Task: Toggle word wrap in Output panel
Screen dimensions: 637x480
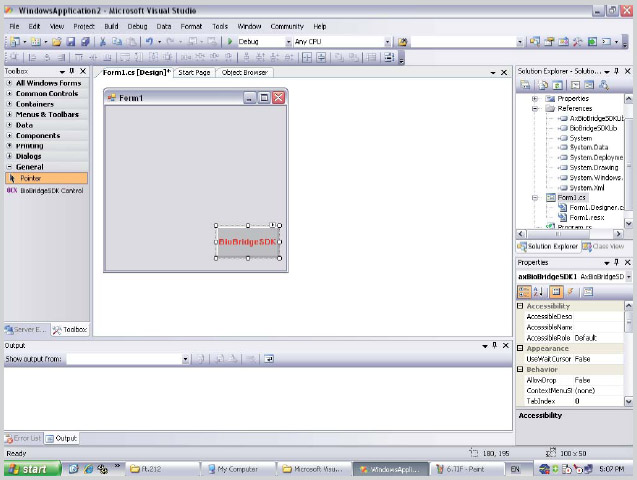Action: click(269, 359)
